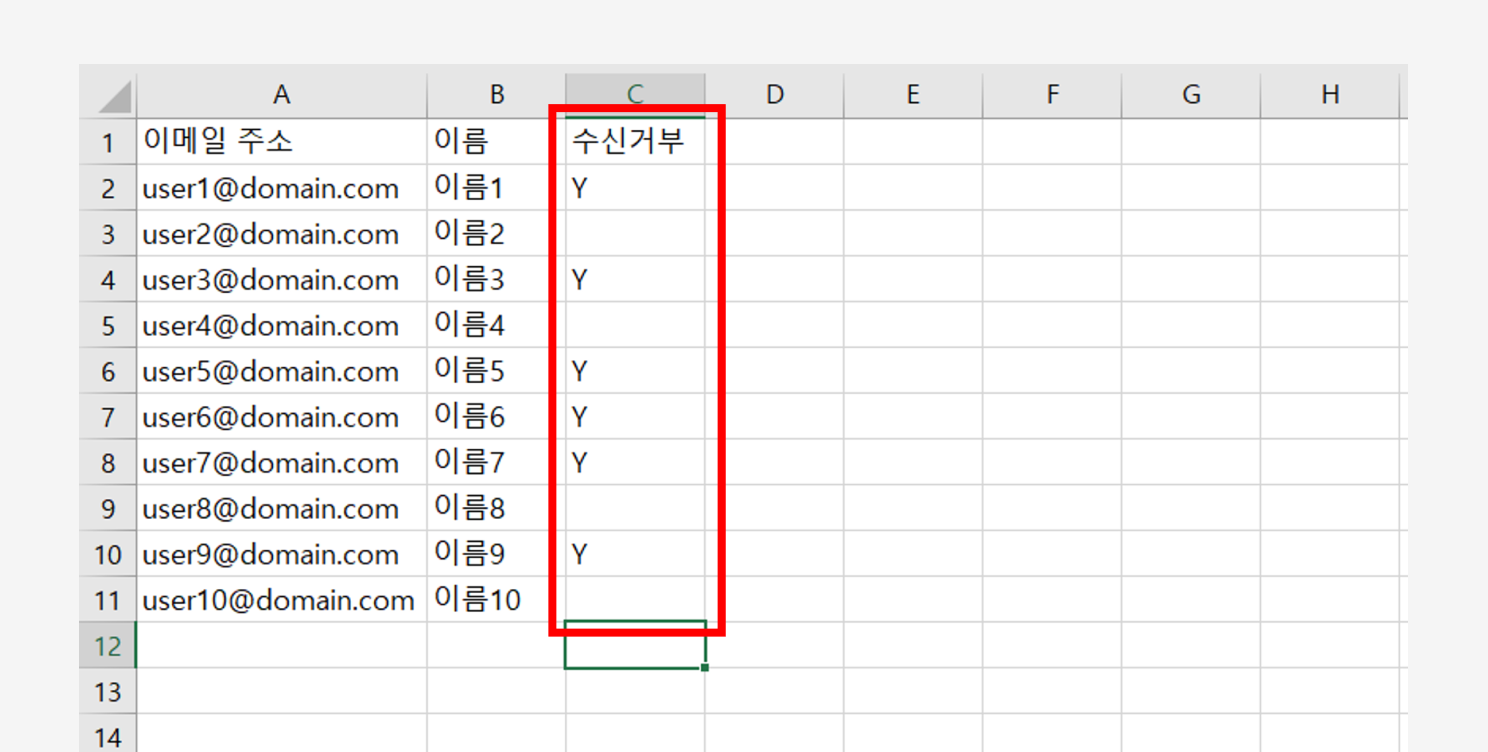Image resolution: width=1488 pixels, height=752 pixels.
Task: Select column F header
Action: (x=1052, y=95)
